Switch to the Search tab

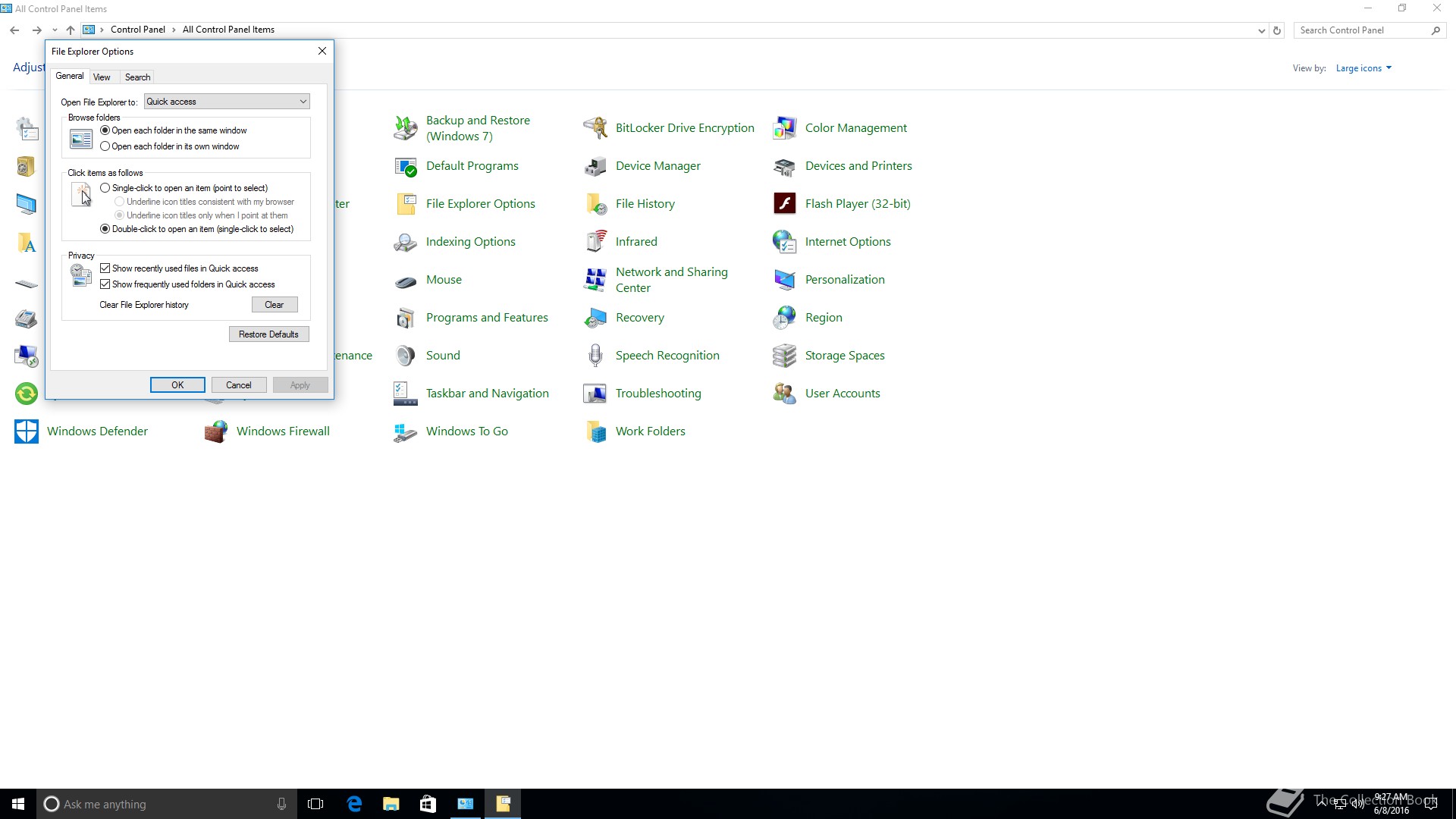[x=137, y=77]
